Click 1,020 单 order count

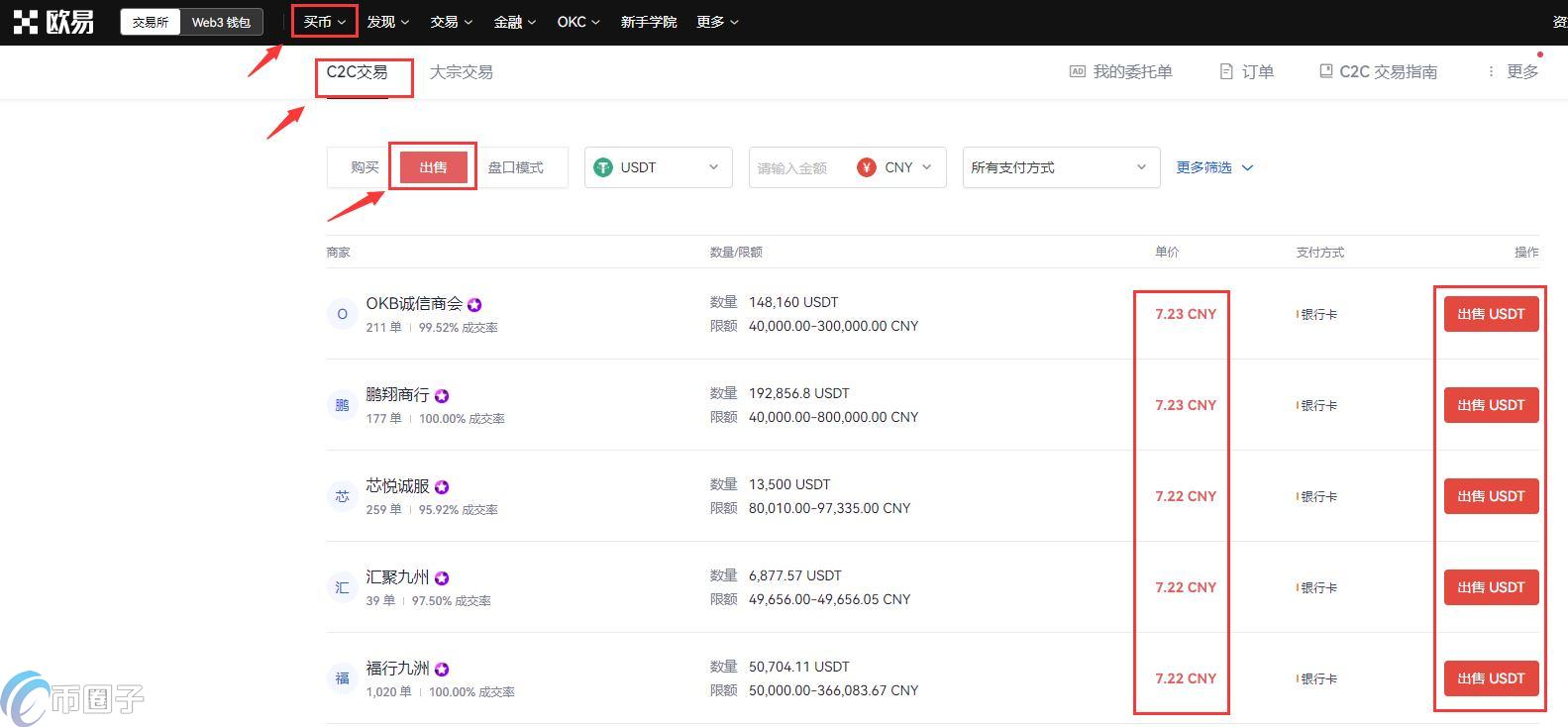[388, 692]
